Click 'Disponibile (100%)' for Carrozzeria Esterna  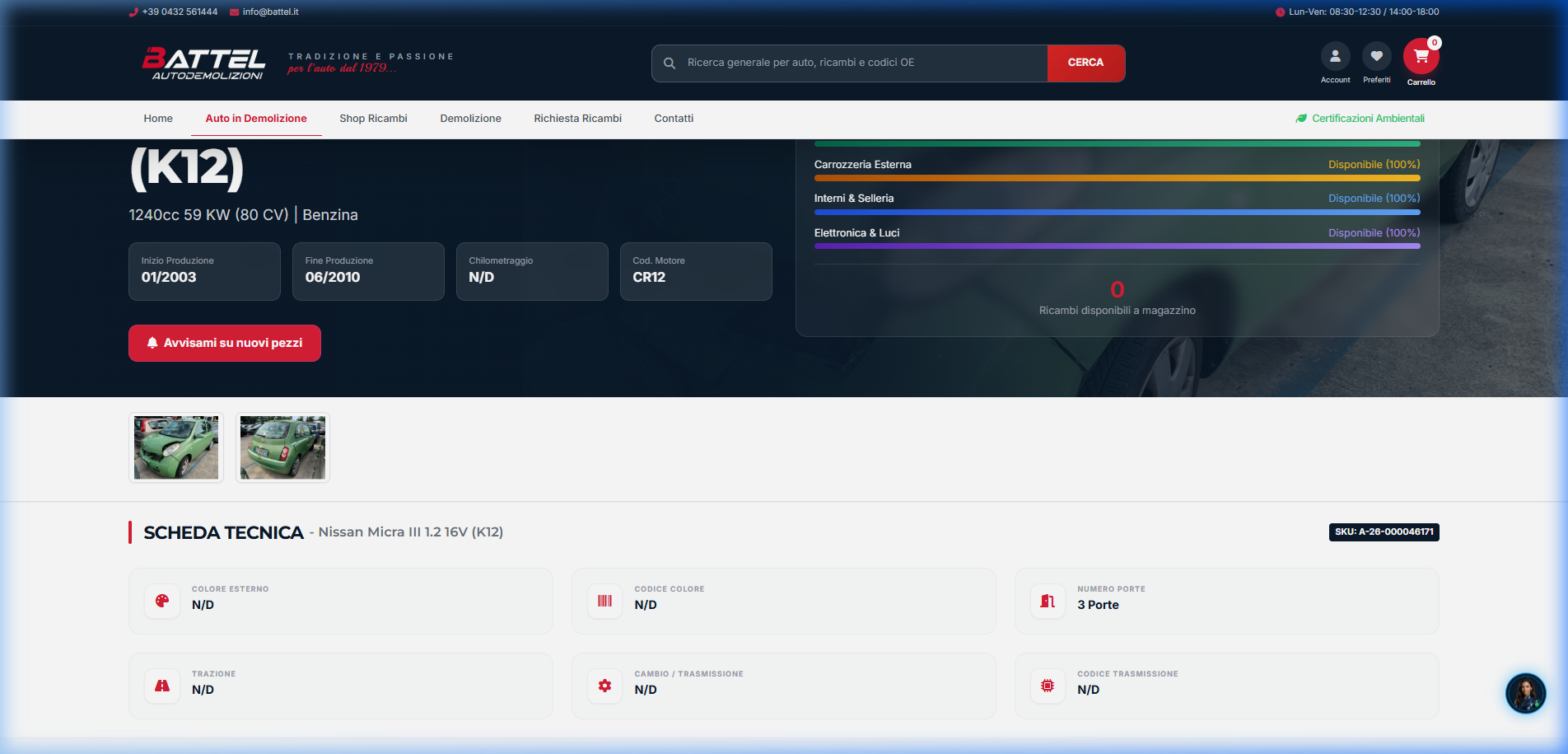(x=1374, y=165)
